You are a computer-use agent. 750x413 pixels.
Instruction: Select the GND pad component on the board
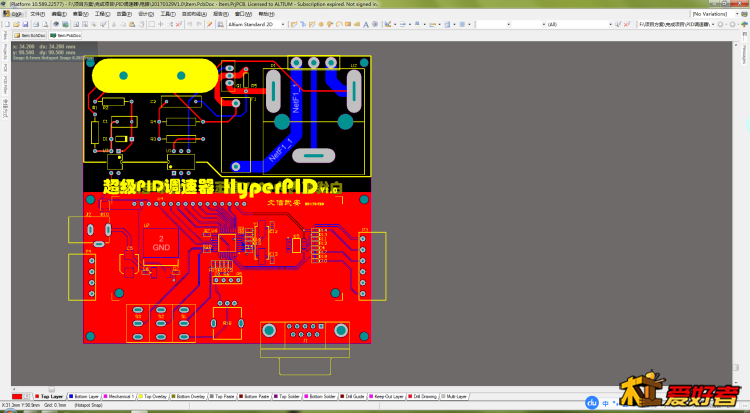click(161, 243)
